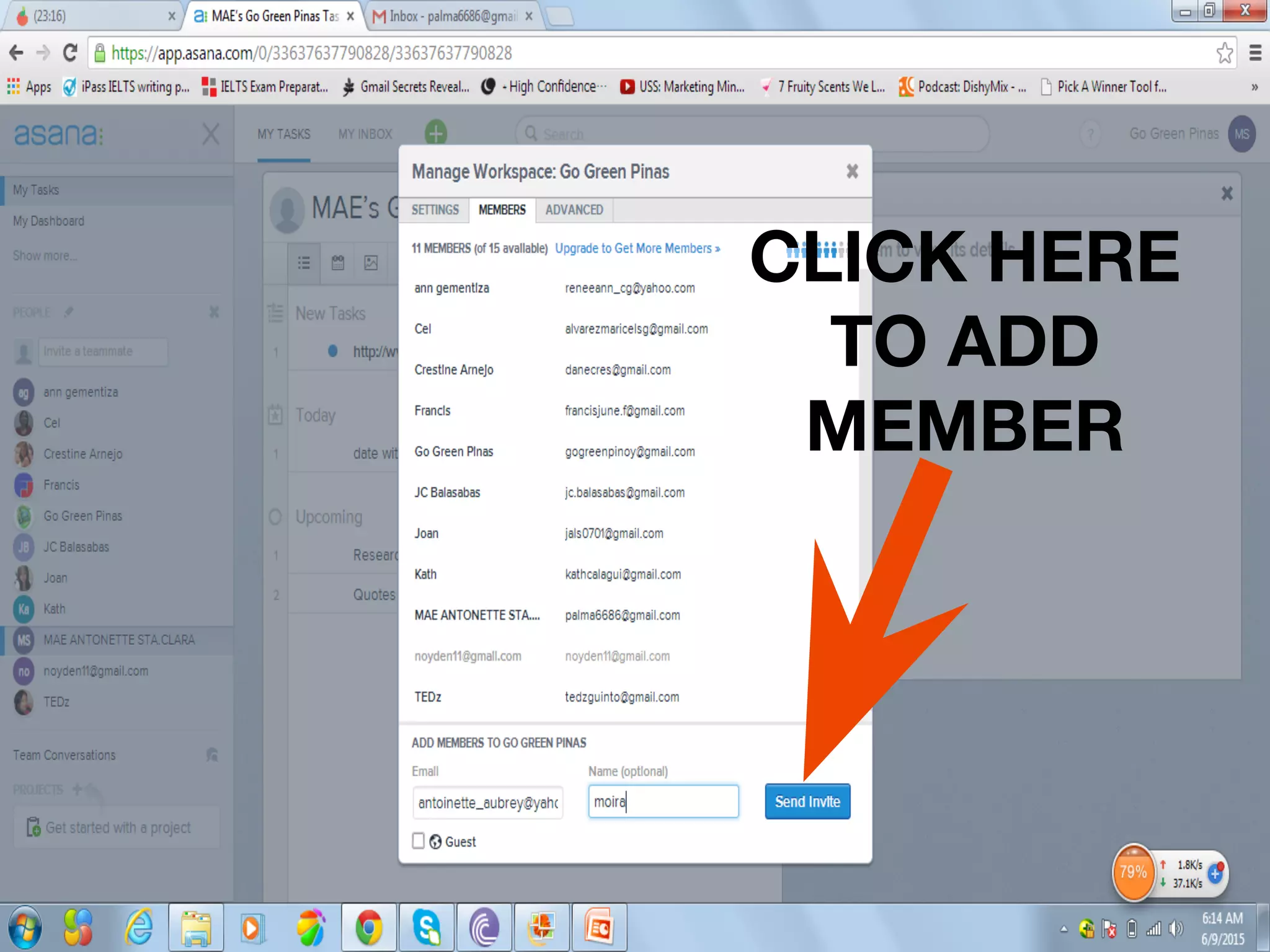
Task: Reload the page
Action: pos(70,53)
